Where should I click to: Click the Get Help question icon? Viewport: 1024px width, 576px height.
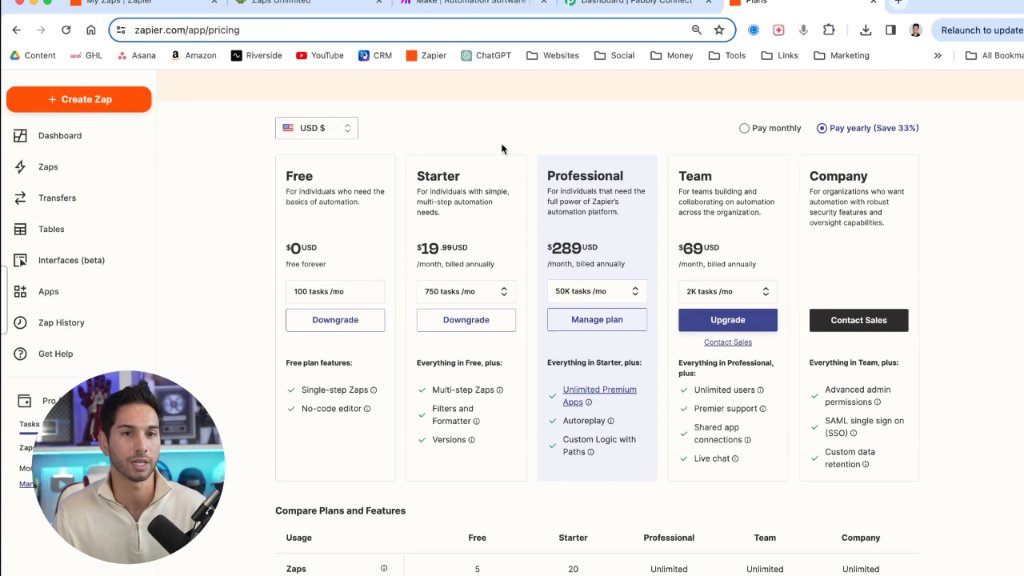[x=20, y=354]
